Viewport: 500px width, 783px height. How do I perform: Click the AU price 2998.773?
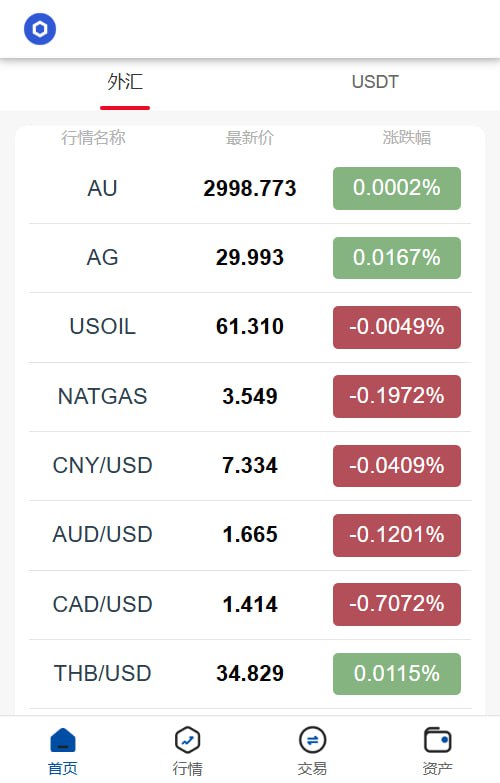[250, 188]
